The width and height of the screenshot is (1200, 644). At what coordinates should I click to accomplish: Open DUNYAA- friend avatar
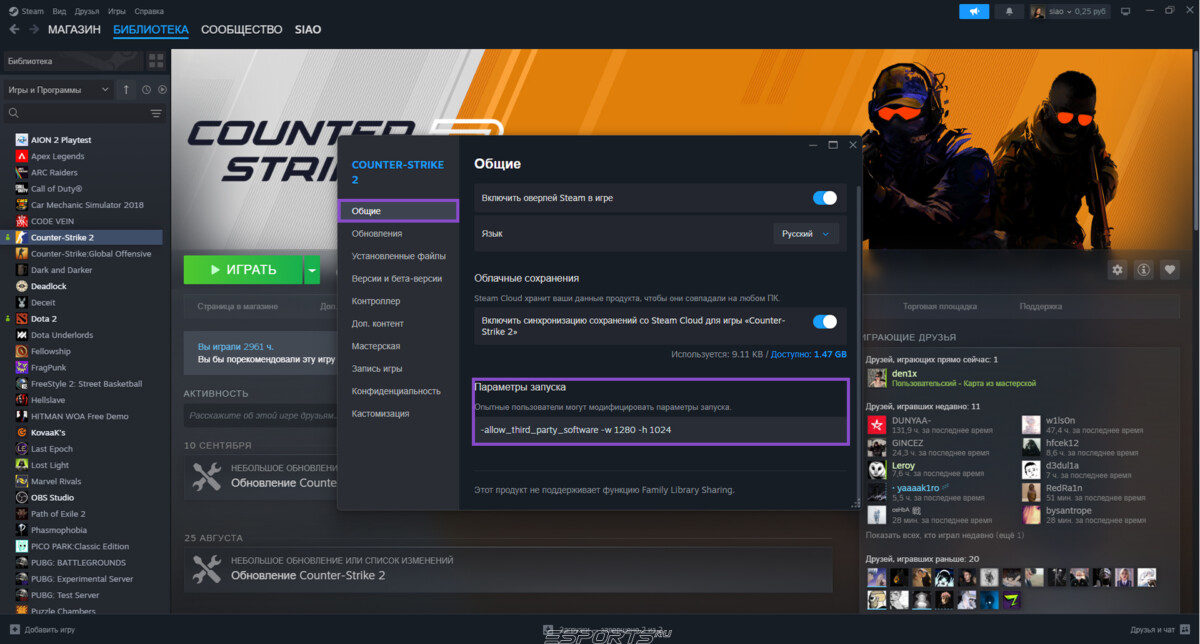(877, 424)
